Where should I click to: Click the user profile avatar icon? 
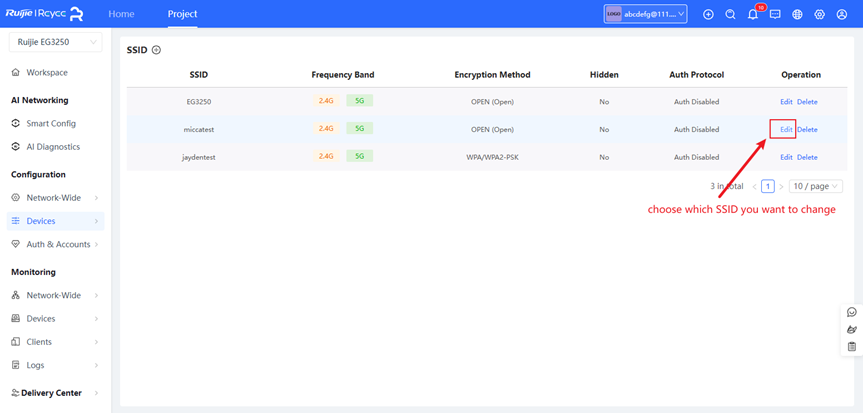tap(842, 14)
